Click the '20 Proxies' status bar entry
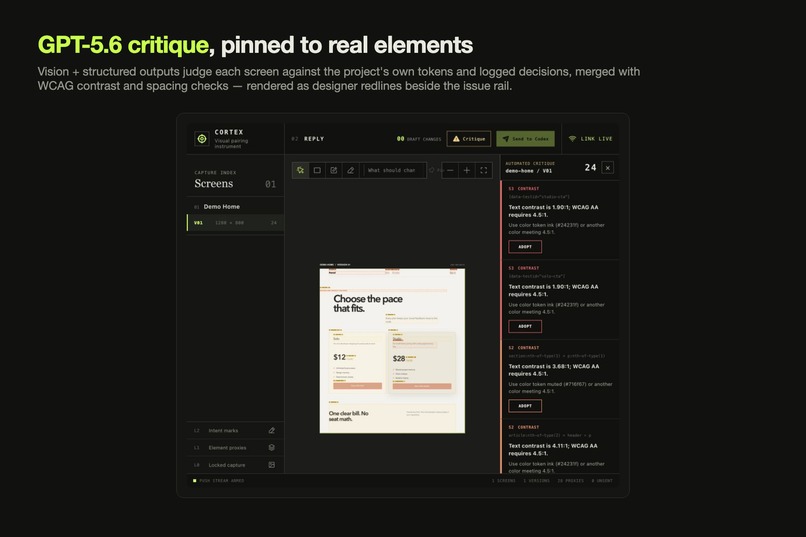Screen dimensions: 806x537 (x=571, y=481)
